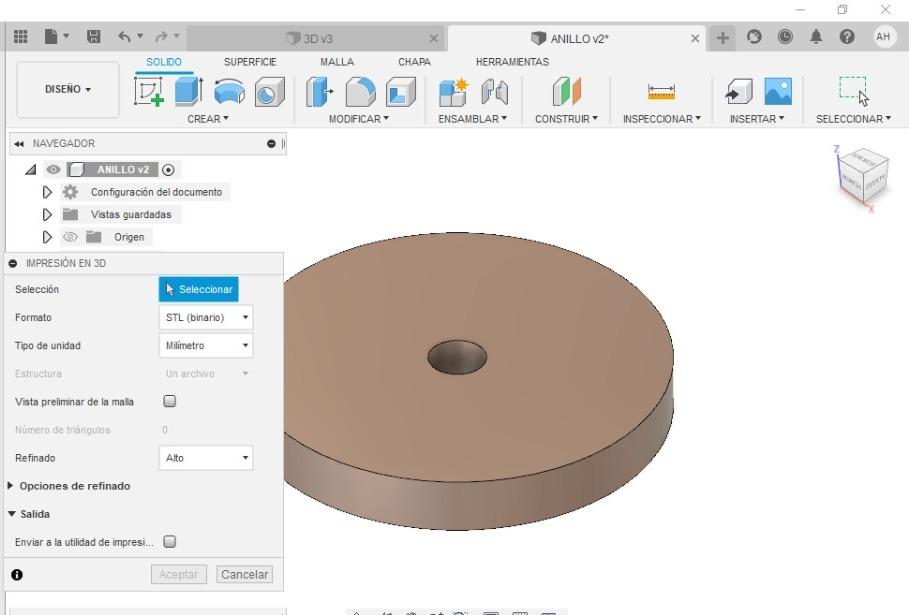
Task: Open the SELECCIONAR menu
Action: tap(853, 119)
